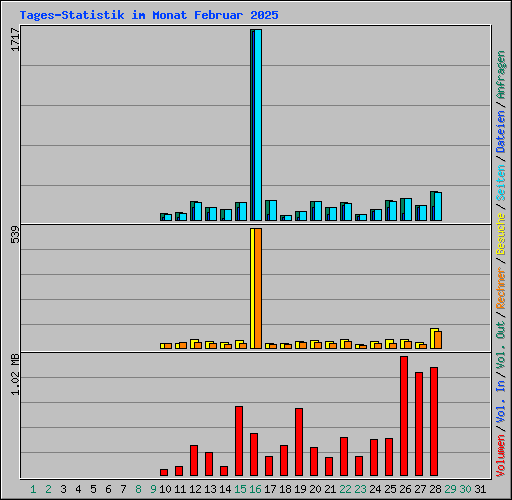Click the 'Volumen' legend label
This screenshot has height=500, width=512.
click(501, 455)
